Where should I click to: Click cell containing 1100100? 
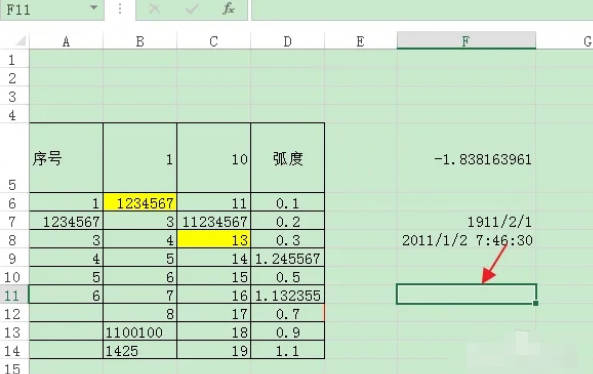pos(140,332)
